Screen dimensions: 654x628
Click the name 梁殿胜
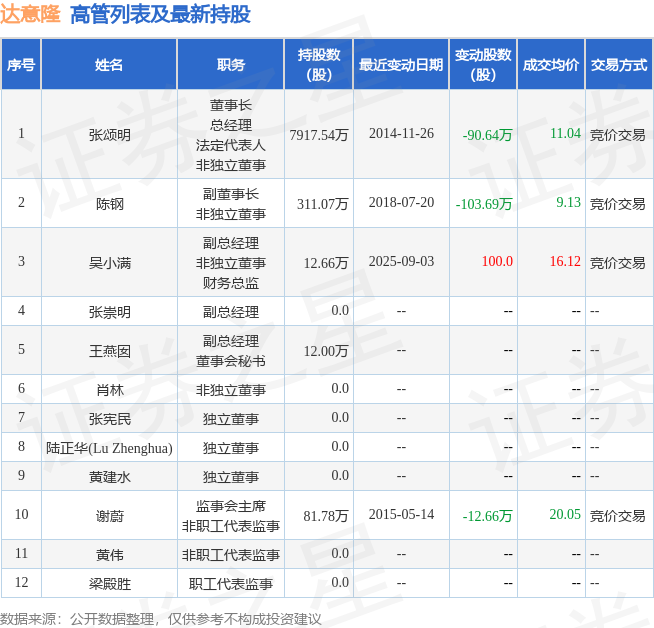[110, 584]
